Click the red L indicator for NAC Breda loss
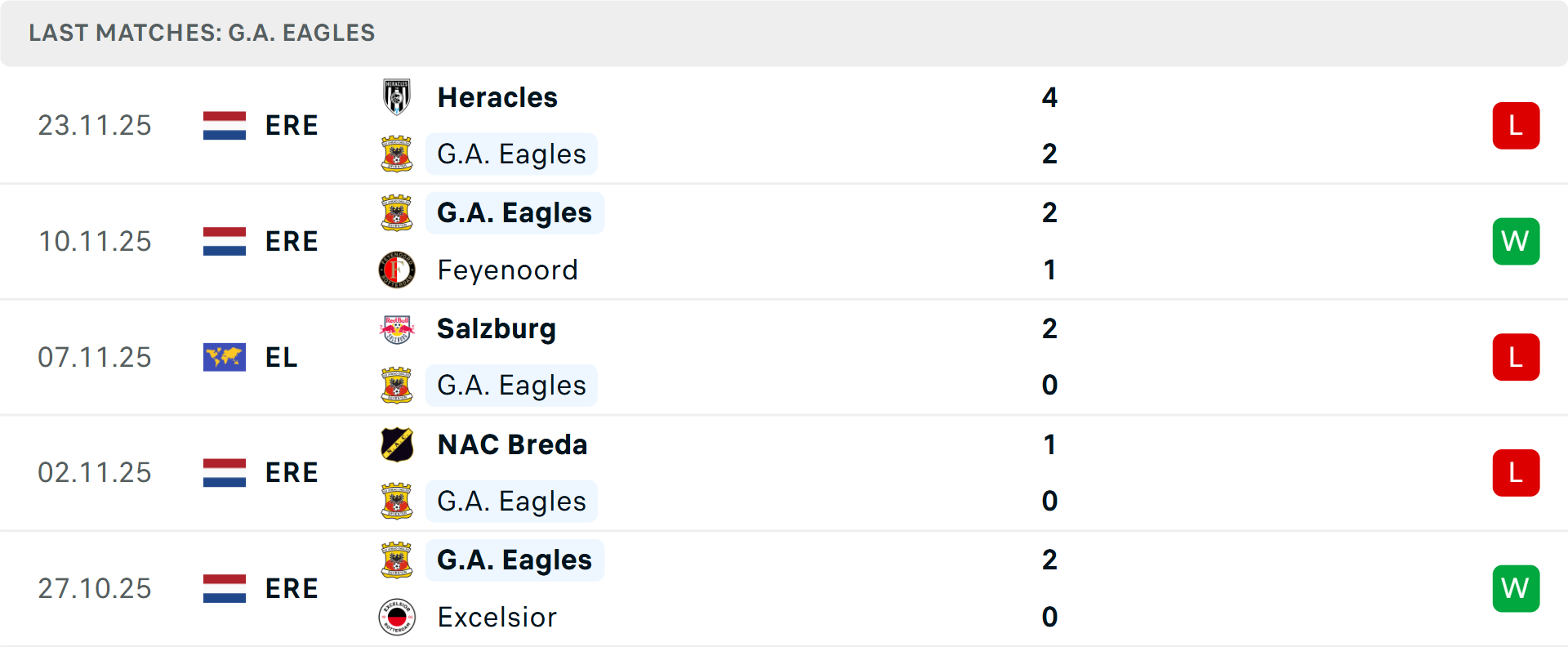 point(1516,472)
